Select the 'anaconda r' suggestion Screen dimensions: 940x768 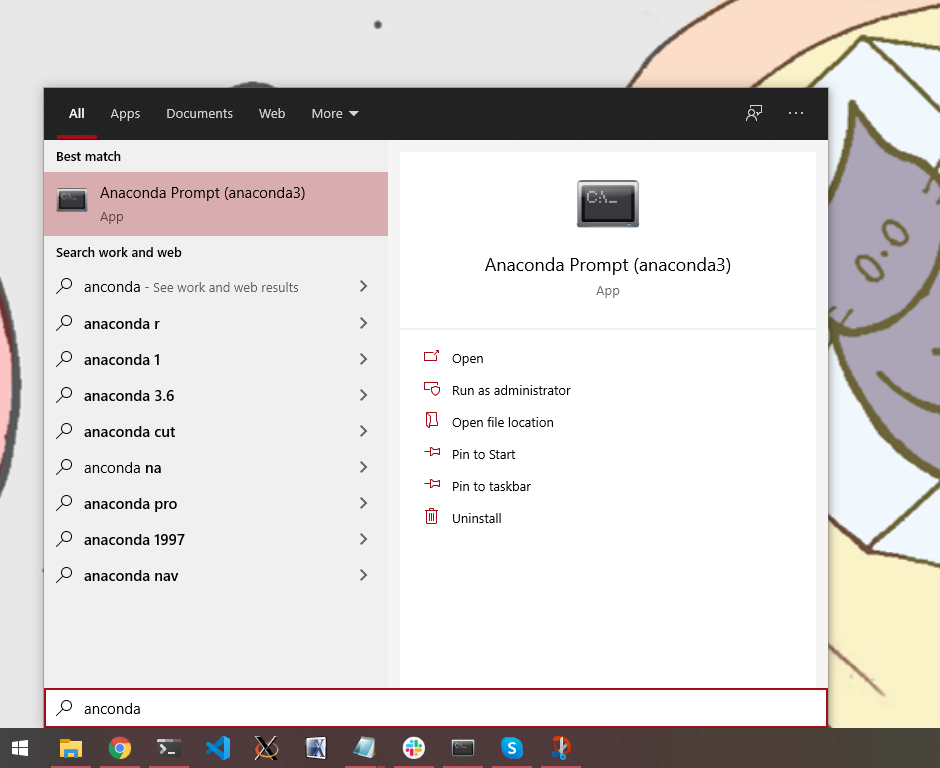[x=216, y=323]
